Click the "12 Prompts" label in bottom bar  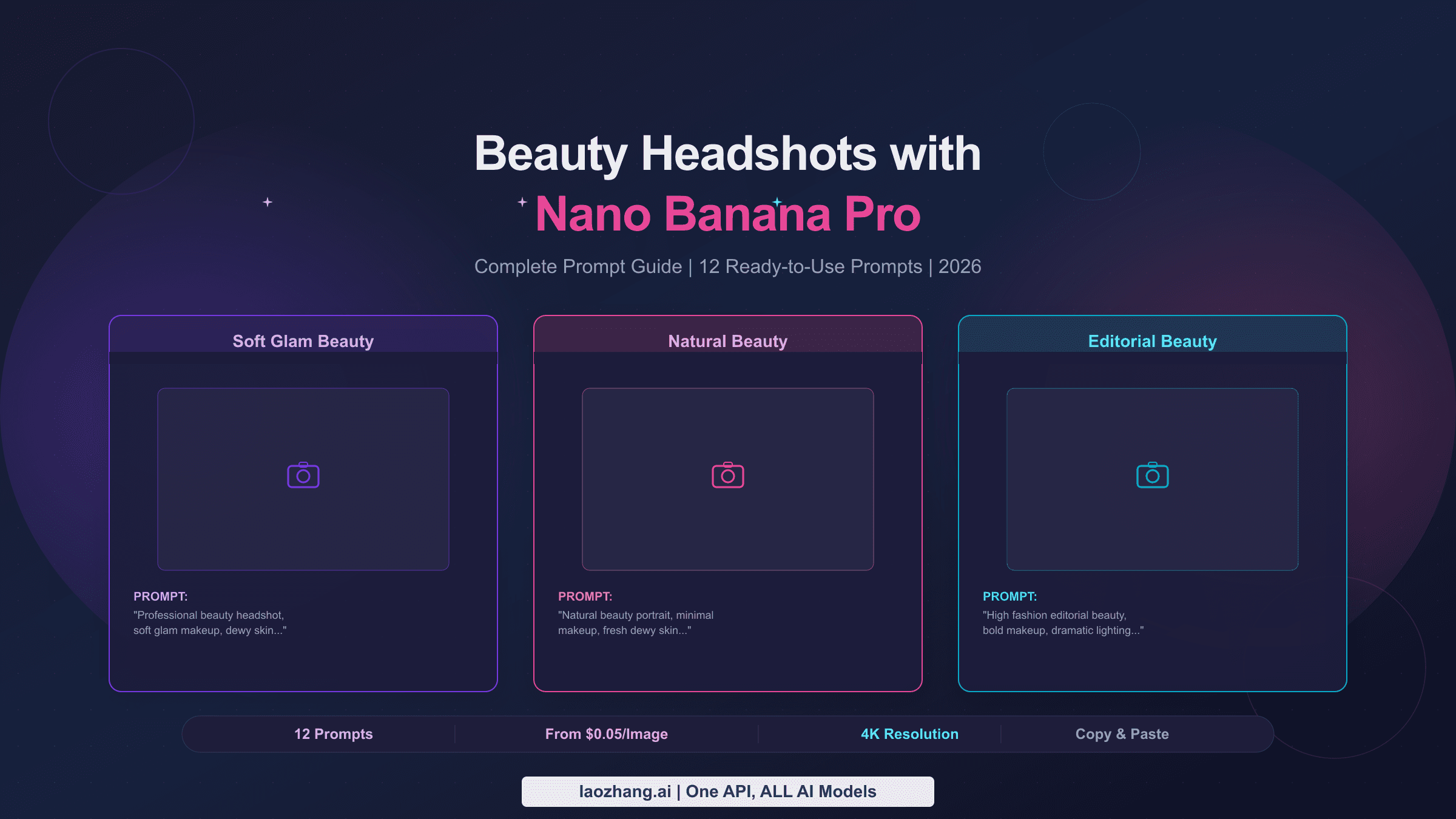[334, 734]
